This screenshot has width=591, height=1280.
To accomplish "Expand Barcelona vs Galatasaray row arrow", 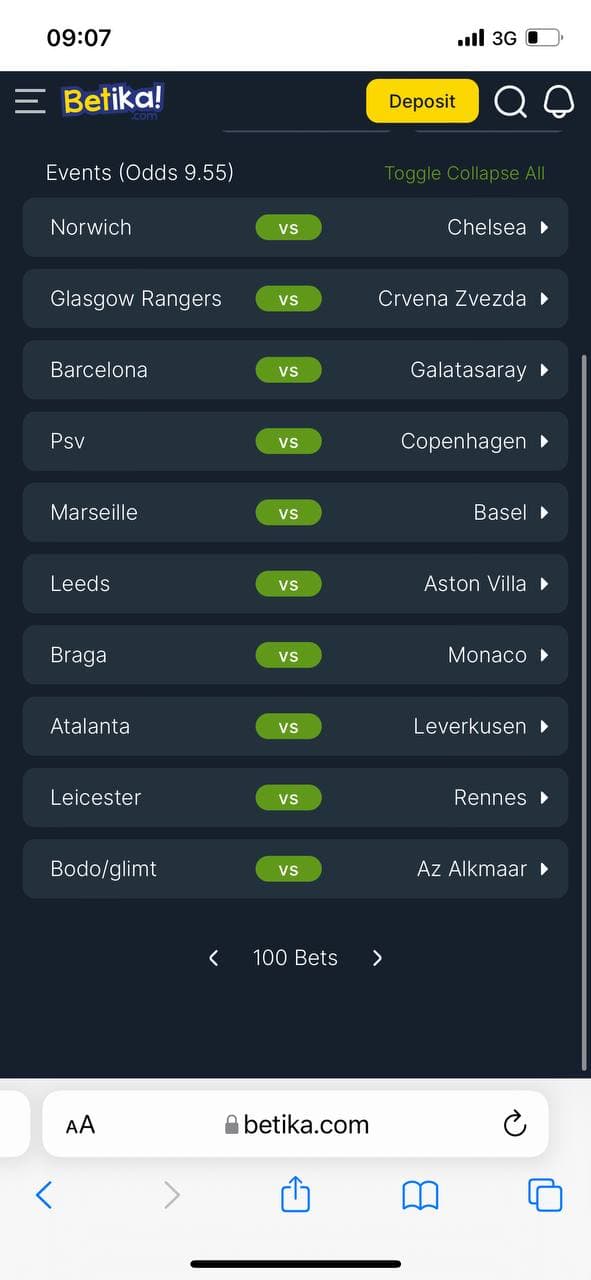I will tap(544, 370).
